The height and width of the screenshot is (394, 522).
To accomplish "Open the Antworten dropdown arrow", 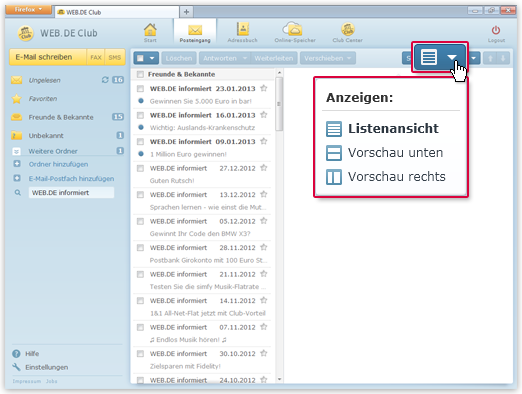I will coord(245,58).
